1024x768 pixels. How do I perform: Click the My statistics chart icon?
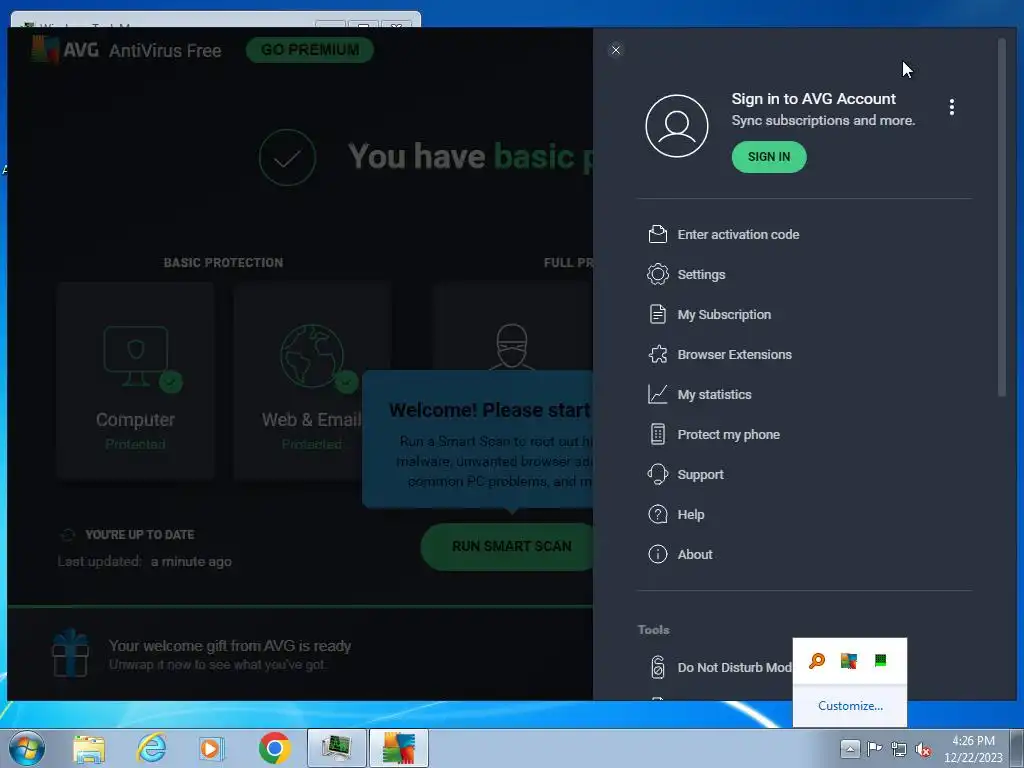pos(658,394)
